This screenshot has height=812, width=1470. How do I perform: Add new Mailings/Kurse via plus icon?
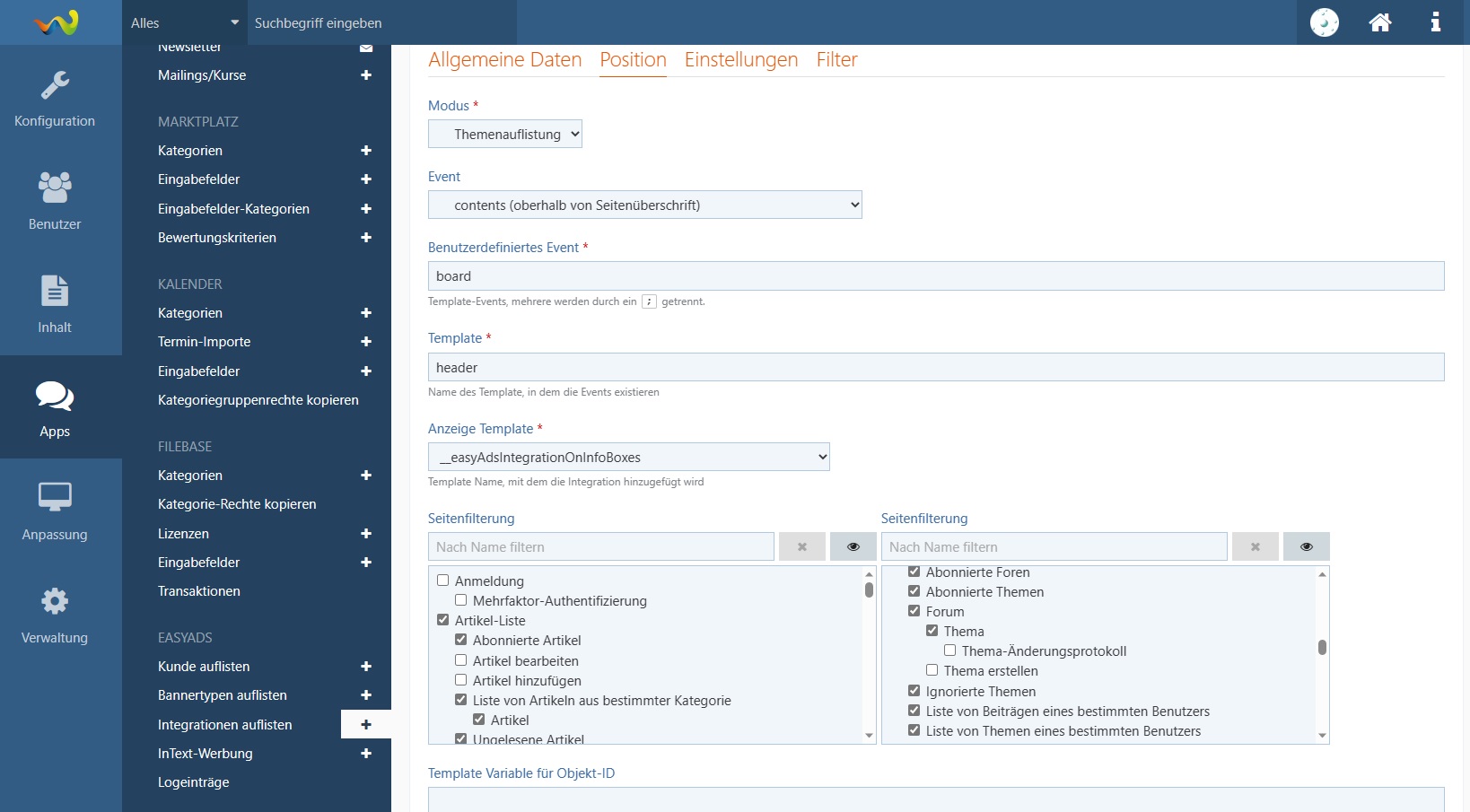tap(366, 75)
